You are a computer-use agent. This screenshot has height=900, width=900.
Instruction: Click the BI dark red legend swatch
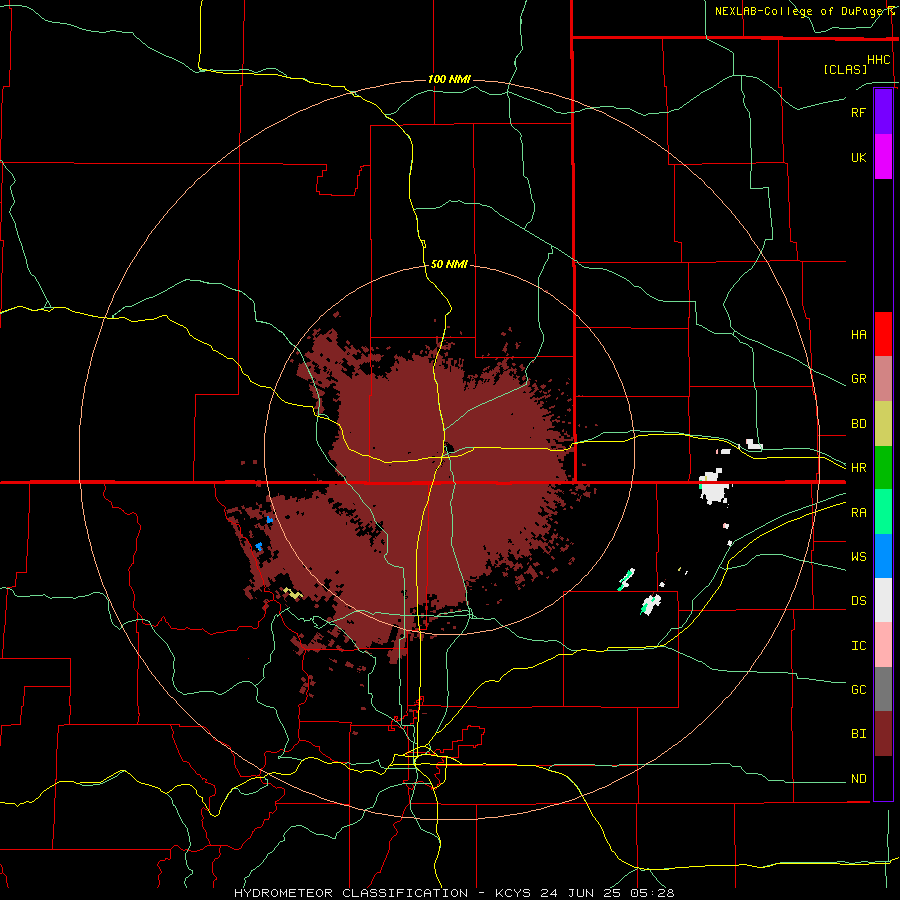tap(883, 734)
